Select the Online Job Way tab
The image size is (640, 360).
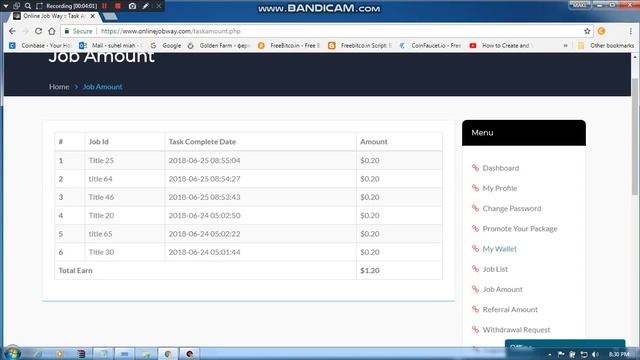coord(53,16)
